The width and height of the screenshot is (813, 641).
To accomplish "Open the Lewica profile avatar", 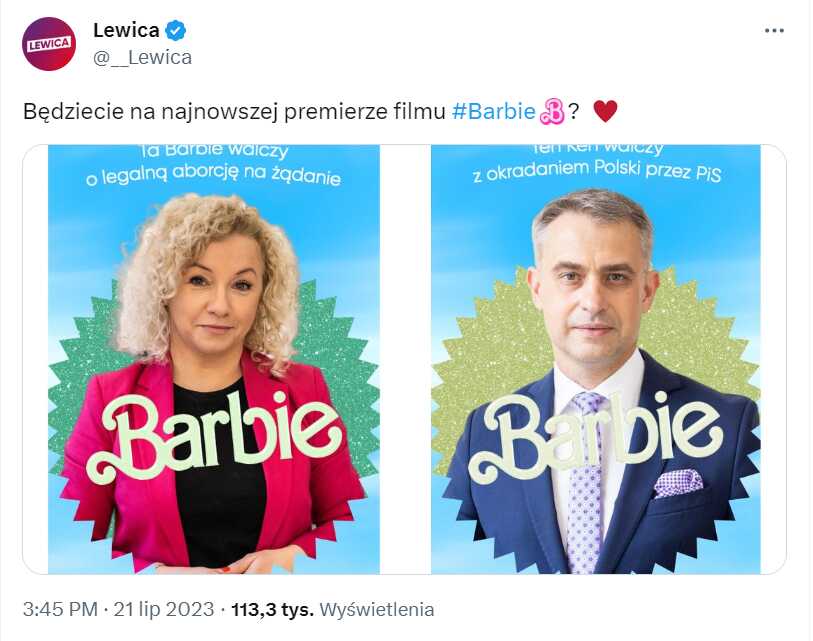I will click(x=49, y=44).
